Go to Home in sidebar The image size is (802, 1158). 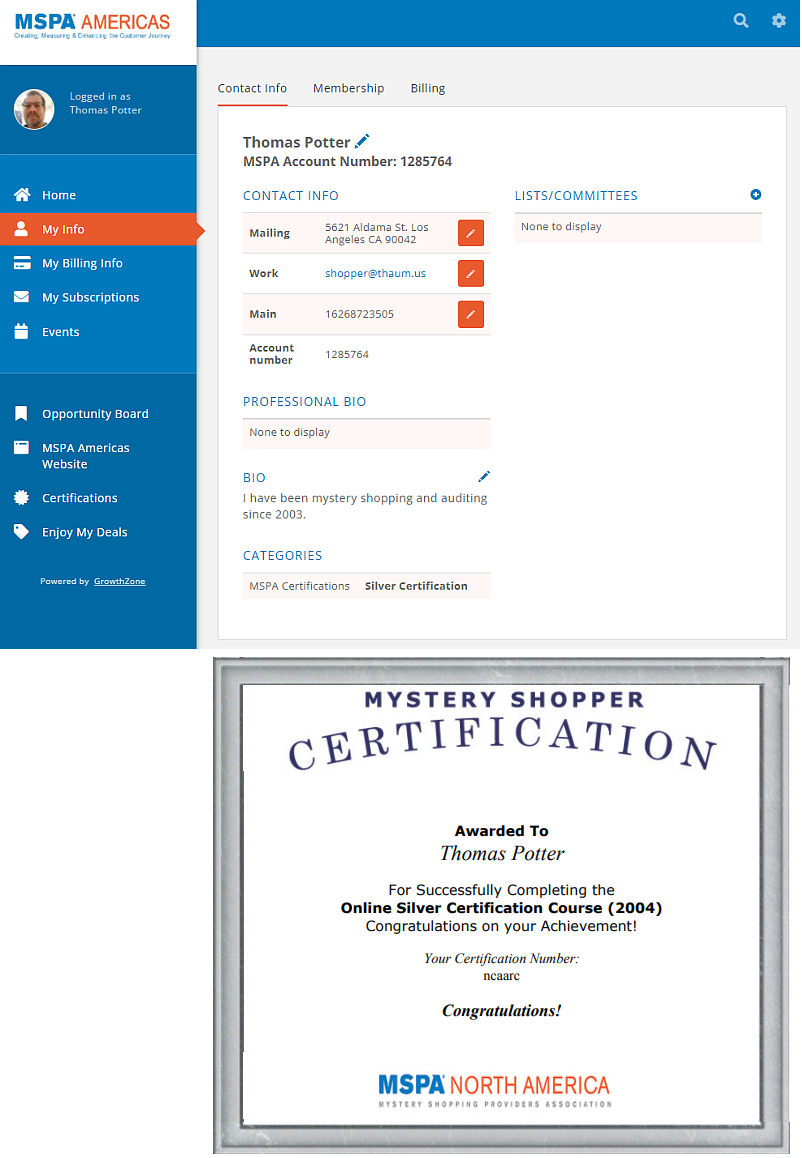59,195
